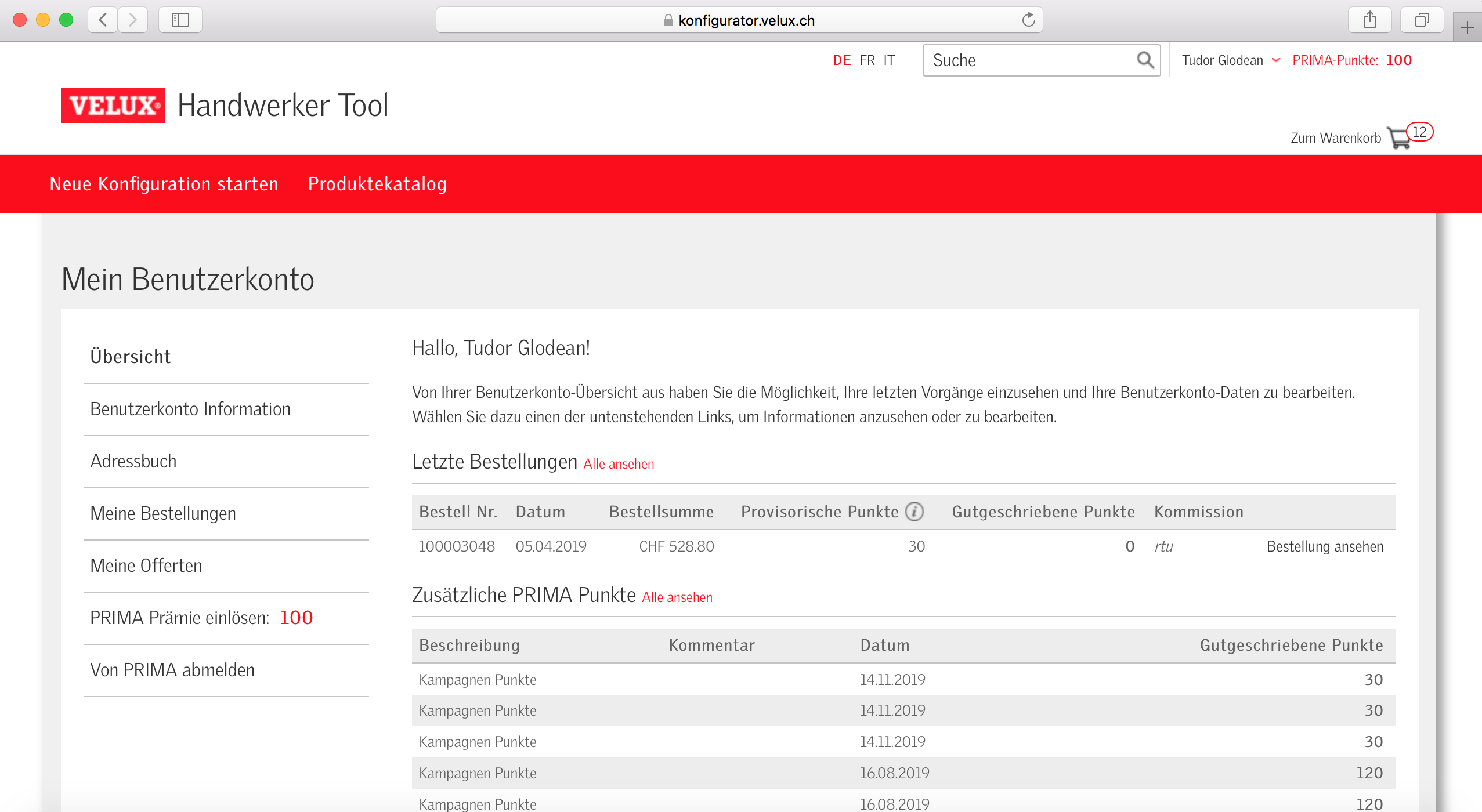This screenshot has width=1482, height=812.
Task: Click Zum Warenkorb link
Action: click(x=1336, y=138)
